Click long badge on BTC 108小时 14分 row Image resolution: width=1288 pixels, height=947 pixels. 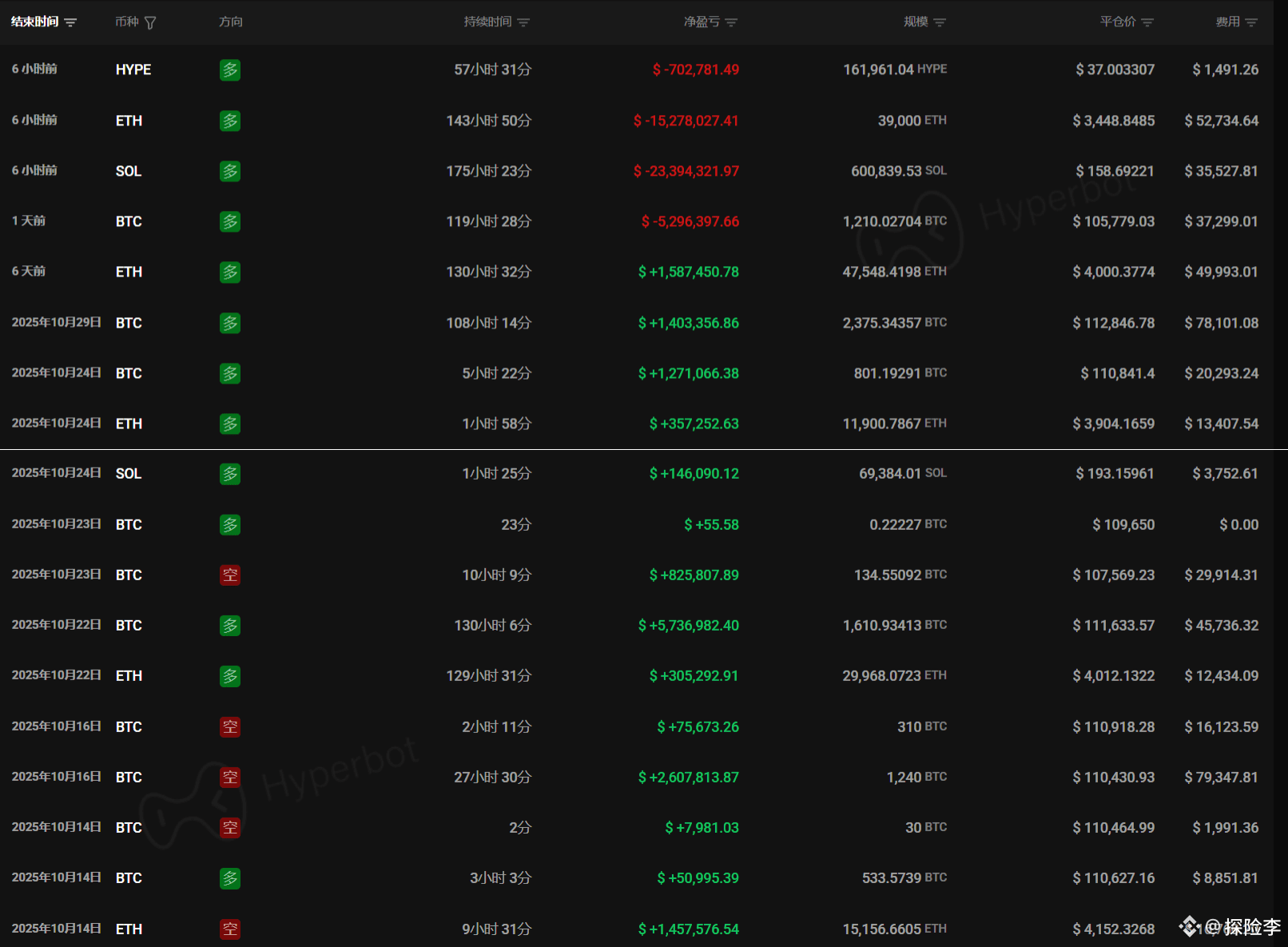(230, 323)
